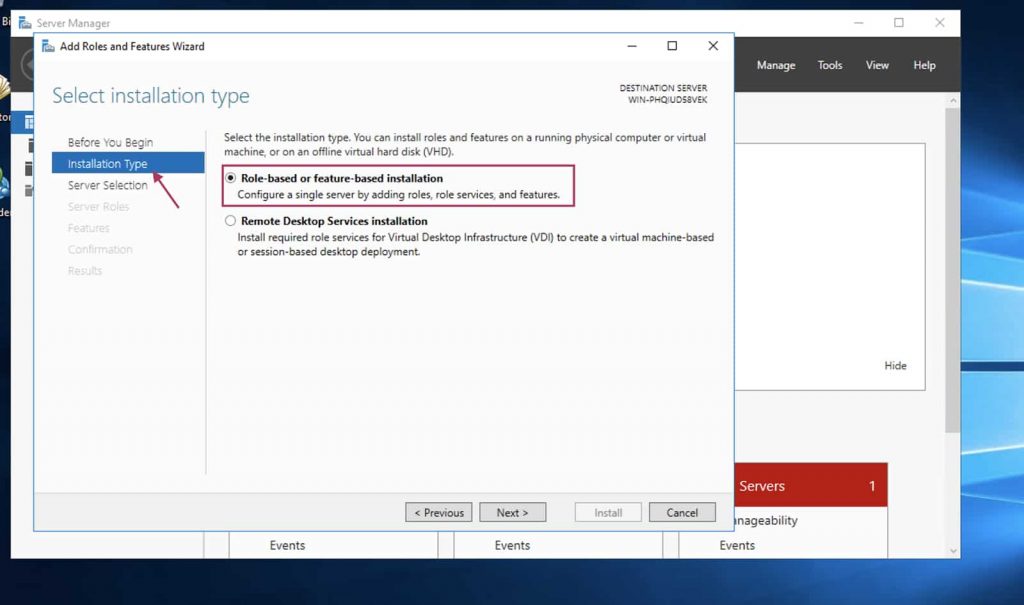Maximize the Server Manager window
Viewport: 1024px width, 605px height.
(x=898, y=23)
